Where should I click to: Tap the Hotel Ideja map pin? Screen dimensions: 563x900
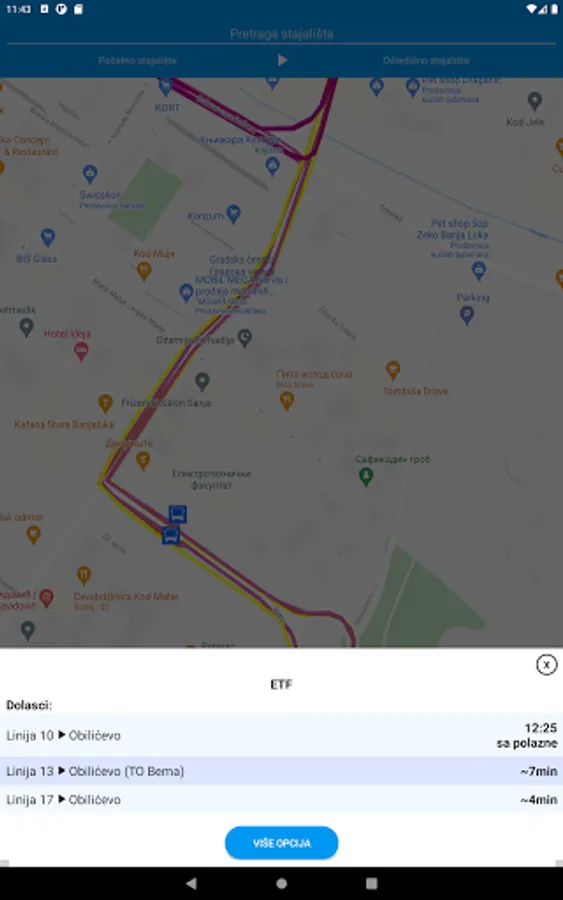81,351
